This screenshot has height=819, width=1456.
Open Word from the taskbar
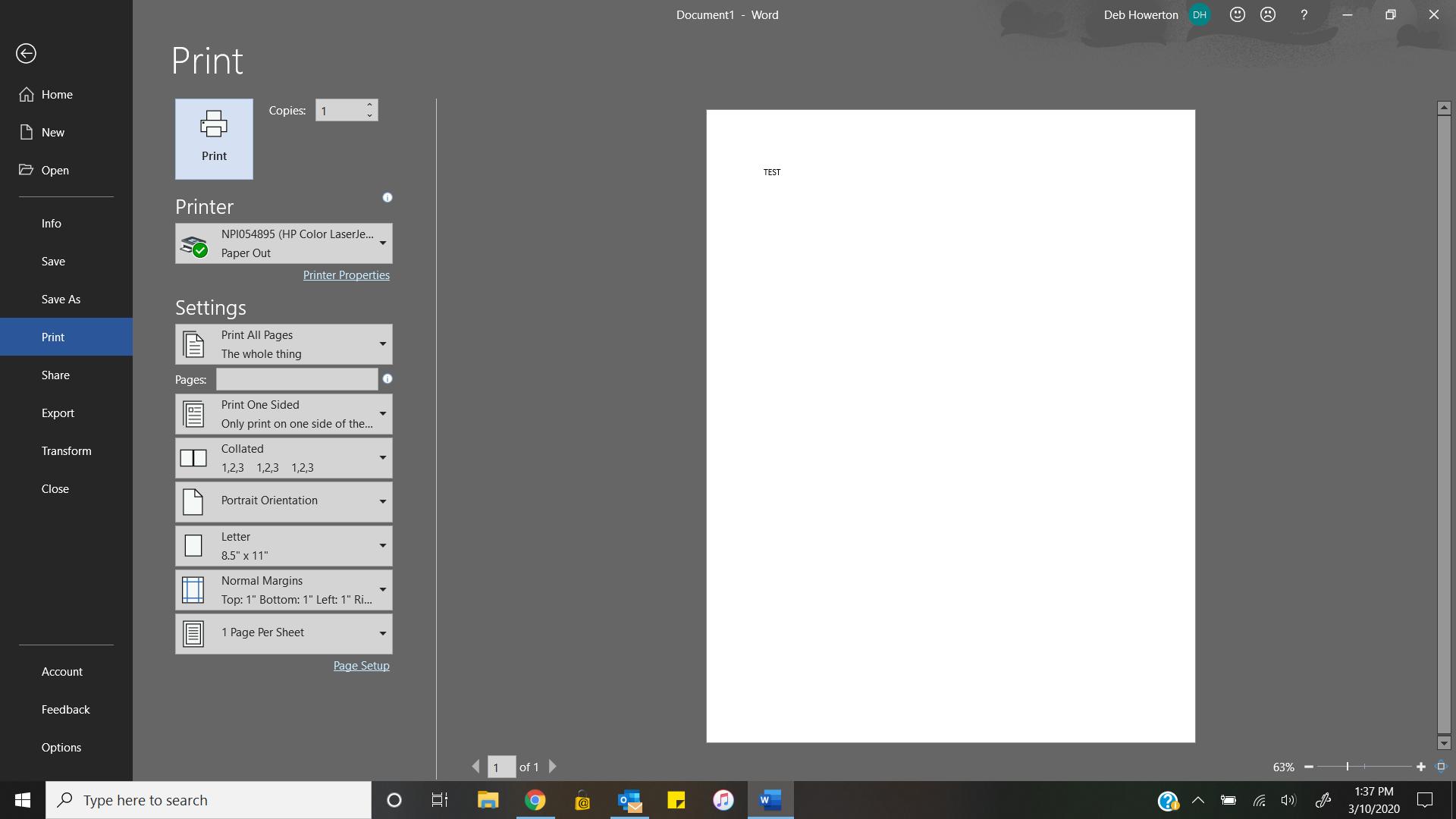pos(770,799)
